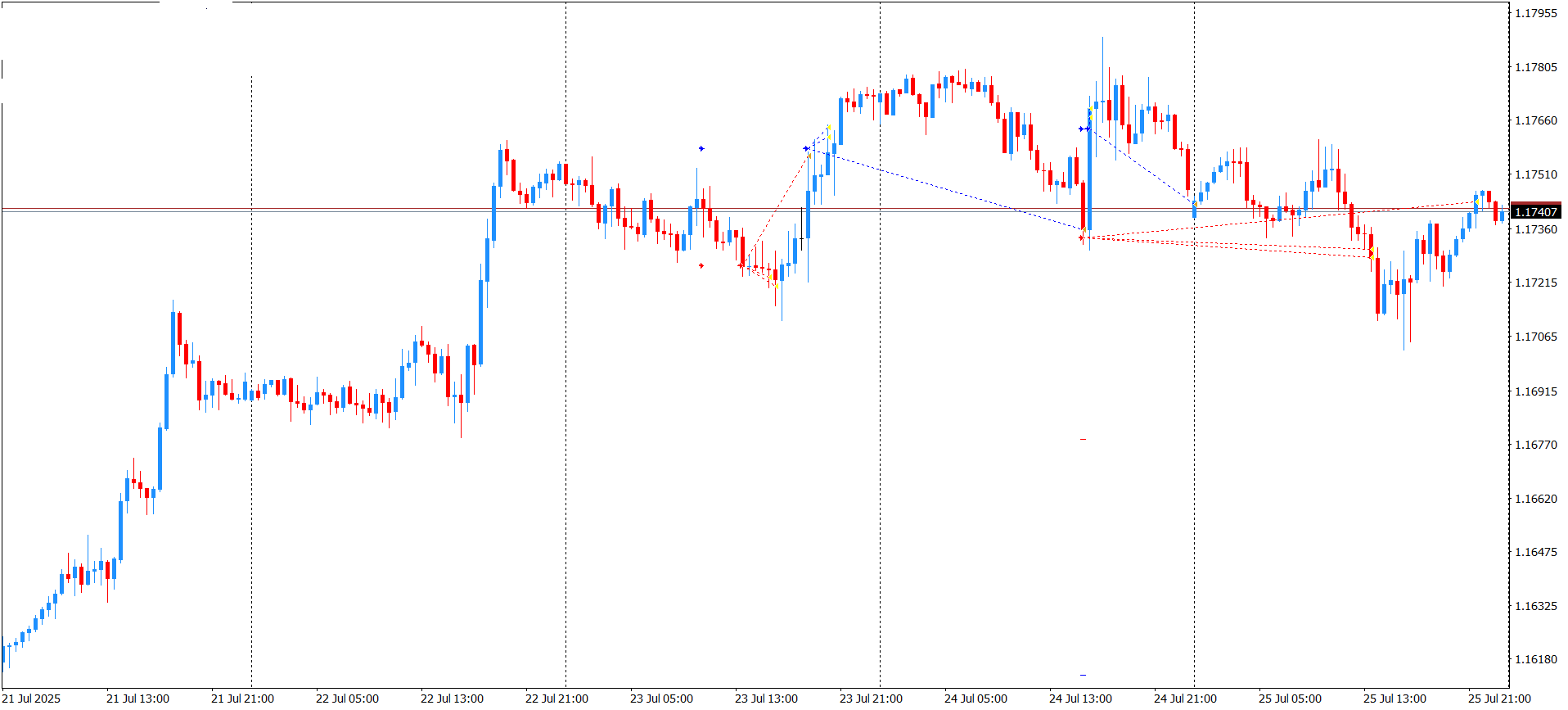
Task: Click the 1.16475 price axis label
Action: click(x=1536, y=552)
